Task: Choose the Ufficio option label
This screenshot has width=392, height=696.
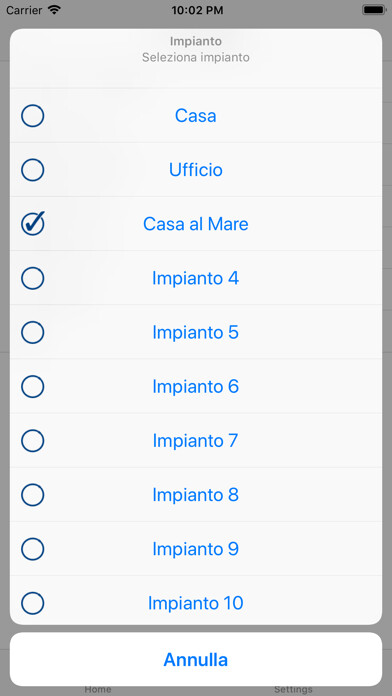Action: 196,170
